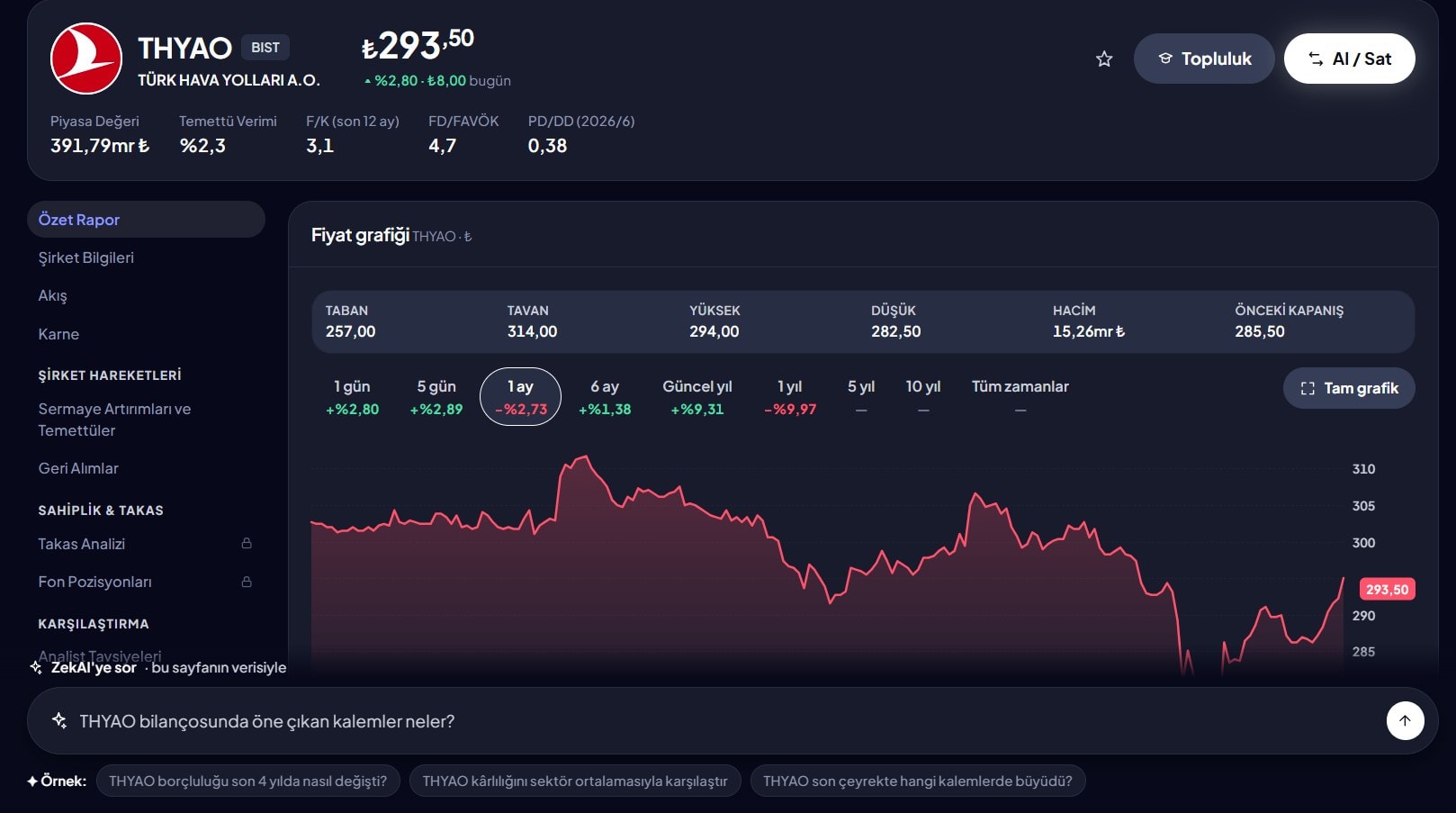Click the ₺293,50 headline price
This screenshot has width=1456, height=813.
point(418,44)
